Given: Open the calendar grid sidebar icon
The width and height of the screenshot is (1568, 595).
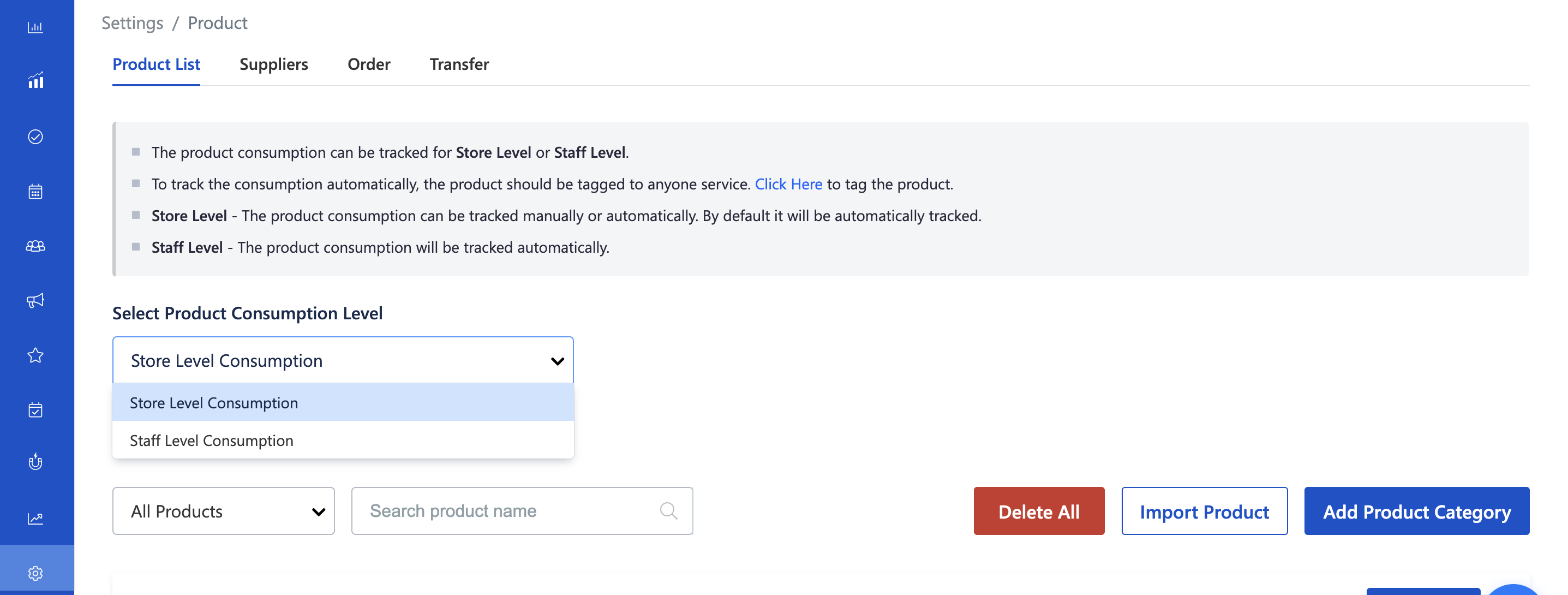Looking at the screenshot, I should (x=35, y=192).
